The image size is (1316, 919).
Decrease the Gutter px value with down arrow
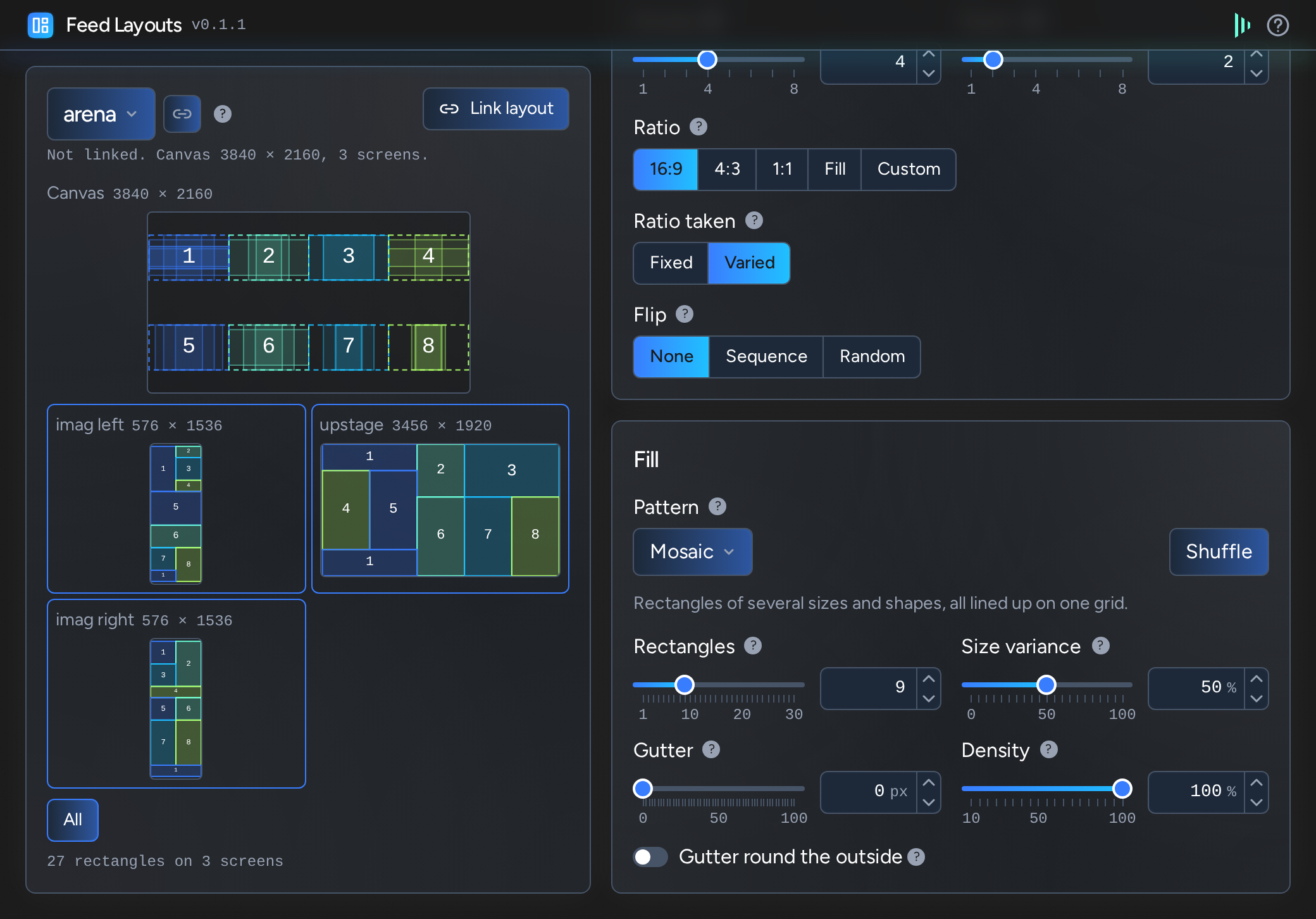click(x=929, y=803)
